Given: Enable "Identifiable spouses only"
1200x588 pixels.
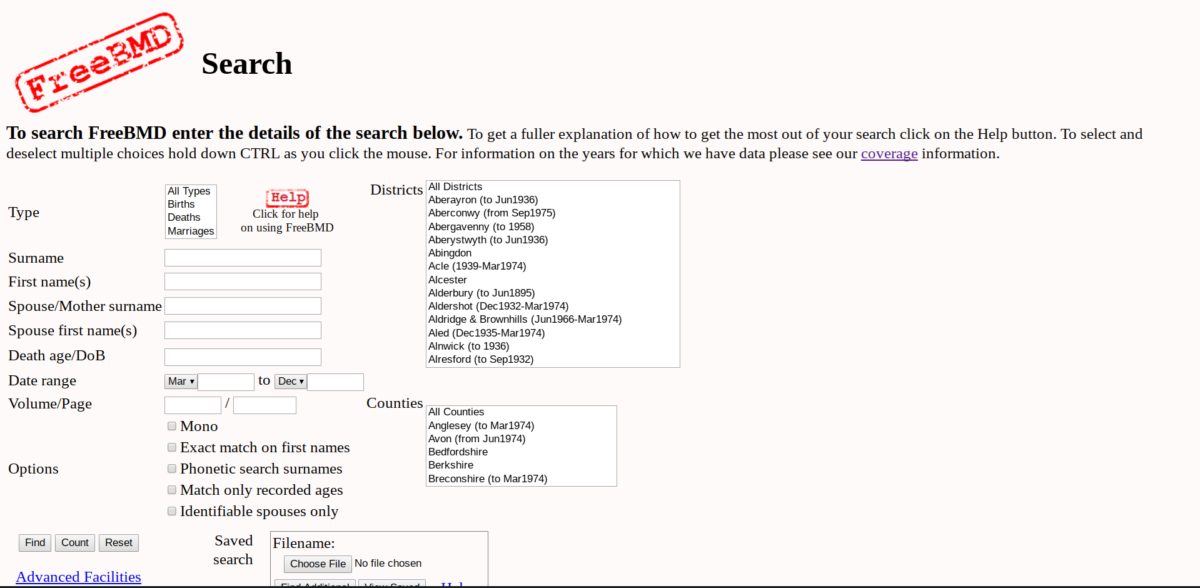Looking at the screenshot, I should (x=171, y=510).
